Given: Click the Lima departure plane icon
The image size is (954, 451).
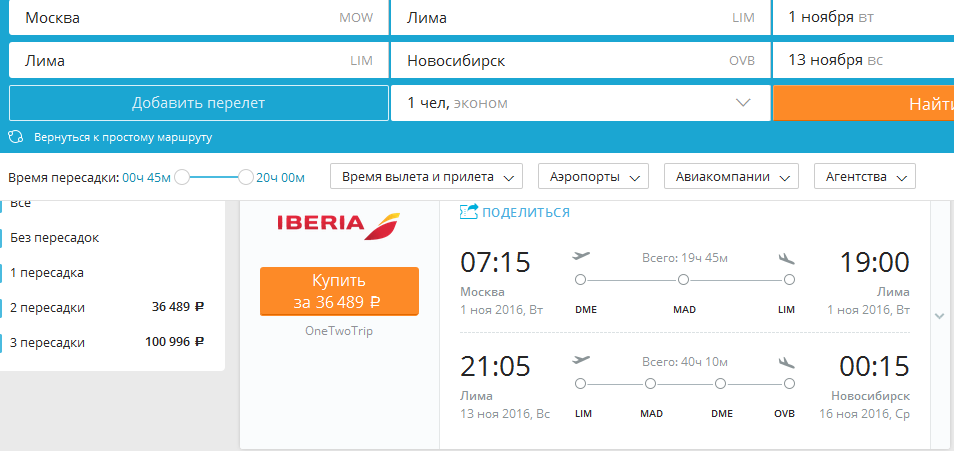Looking at the screenshot, I should (x=581, y=360).
